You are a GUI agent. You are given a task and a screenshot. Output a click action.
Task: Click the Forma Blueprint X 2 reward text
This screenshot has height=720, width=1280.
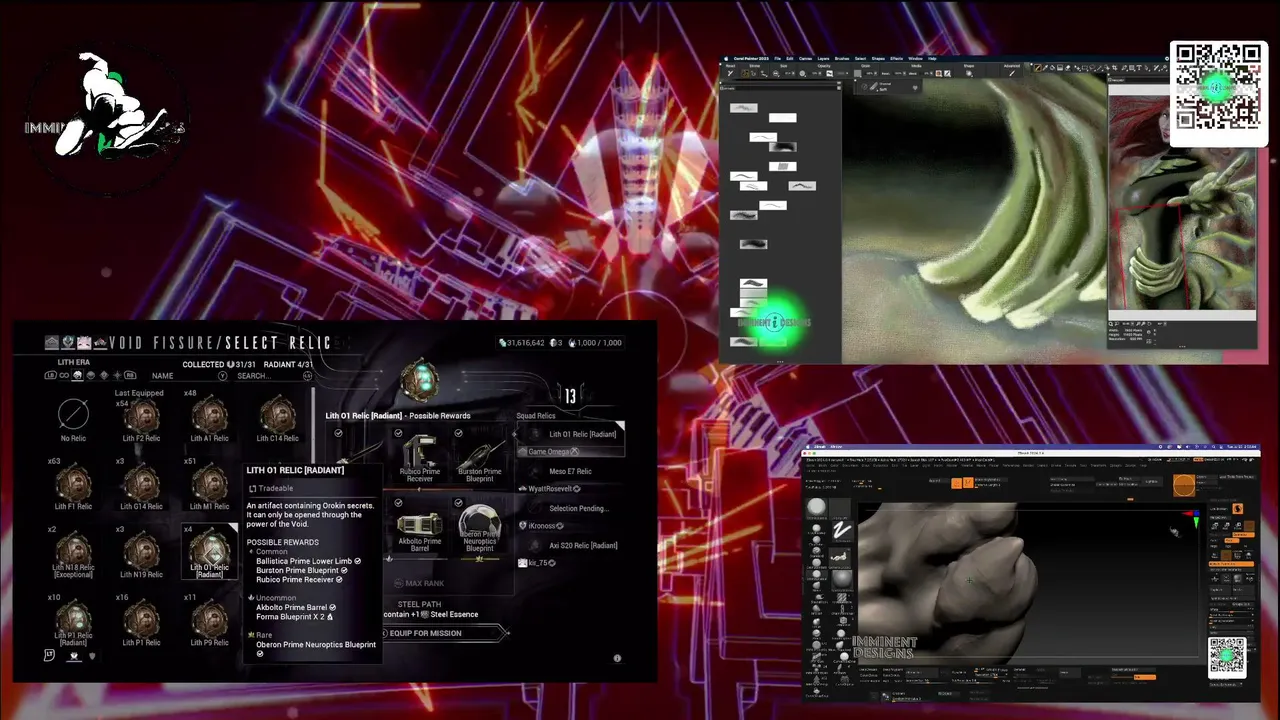291,617
